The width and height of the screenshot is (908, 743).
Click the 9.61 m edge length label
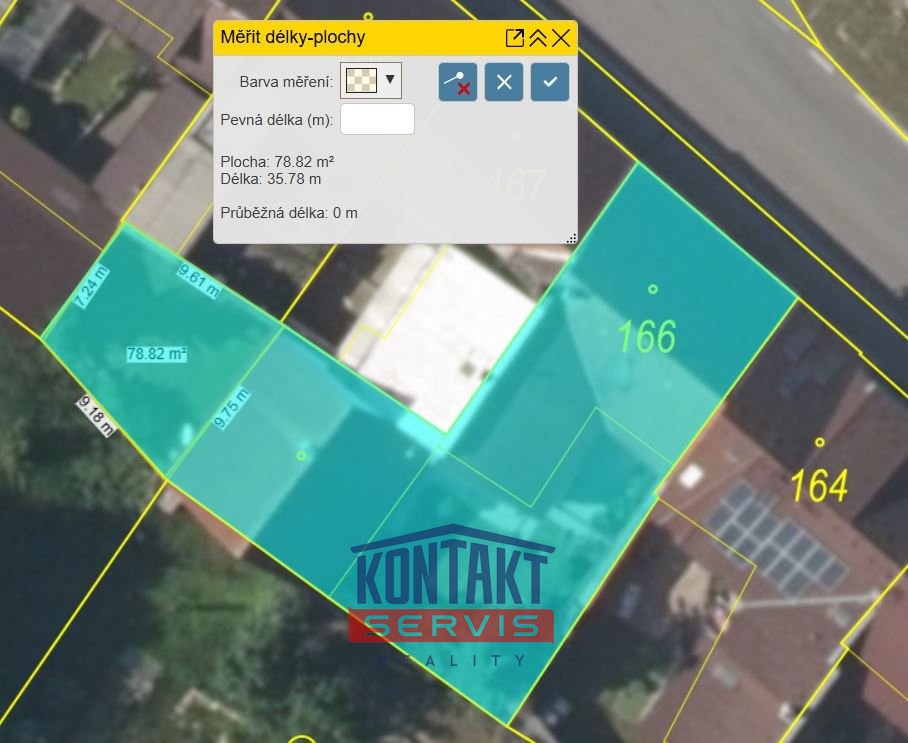click(x=198, y=281)
